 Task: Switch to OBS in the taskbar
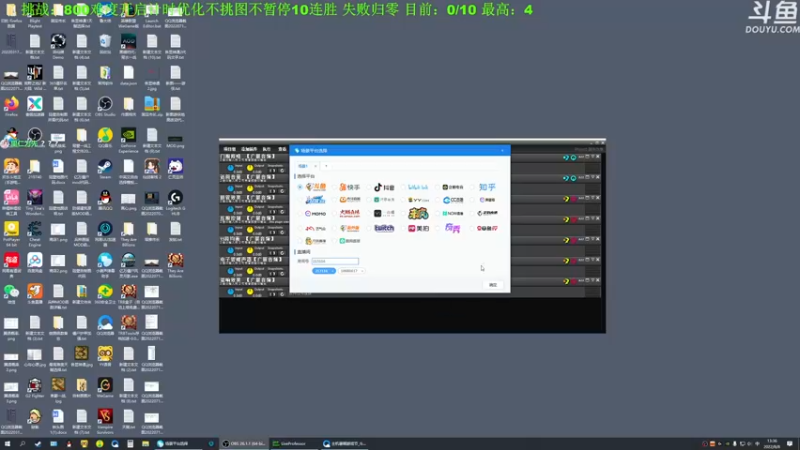coord(244,444)
